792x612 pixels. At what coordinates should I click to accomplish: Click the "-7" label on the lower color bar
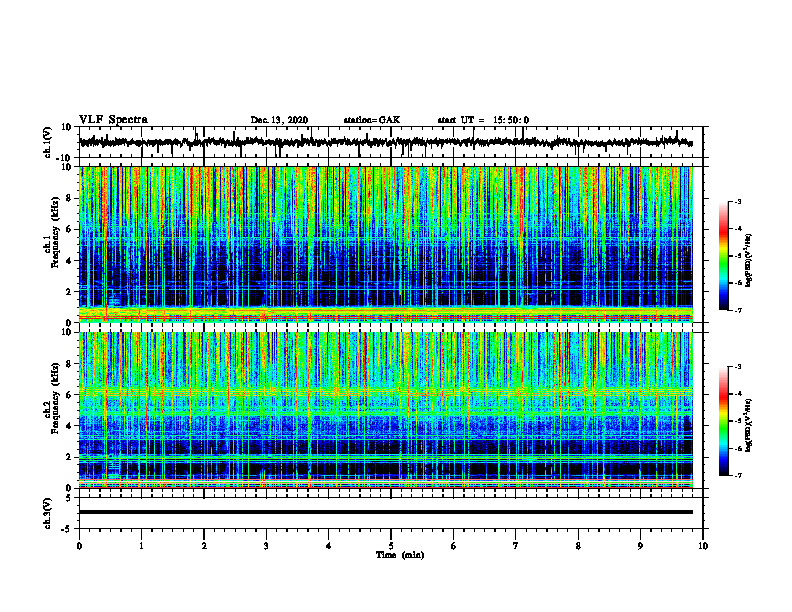(738, 475)
